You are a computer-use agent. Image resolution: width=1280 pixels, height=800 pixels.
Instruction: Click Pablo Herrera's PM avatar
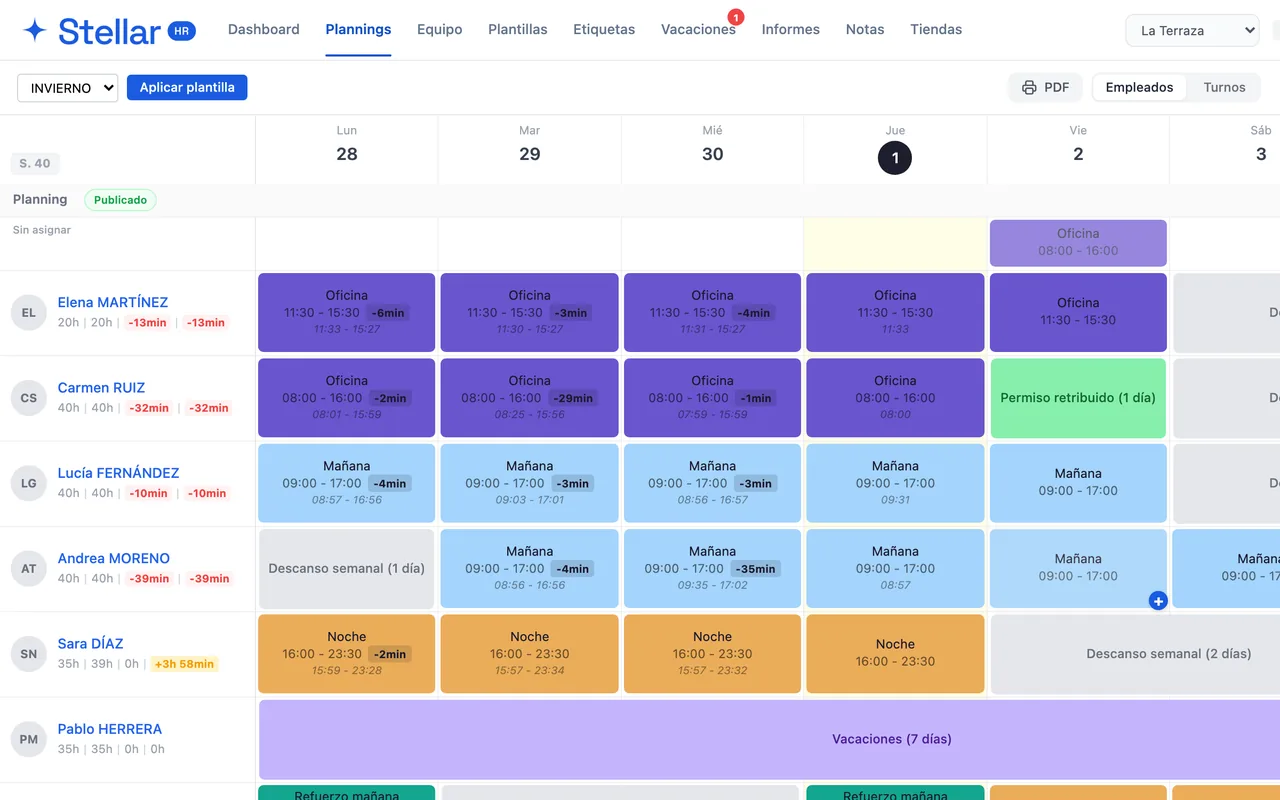[x=29, y=740]
